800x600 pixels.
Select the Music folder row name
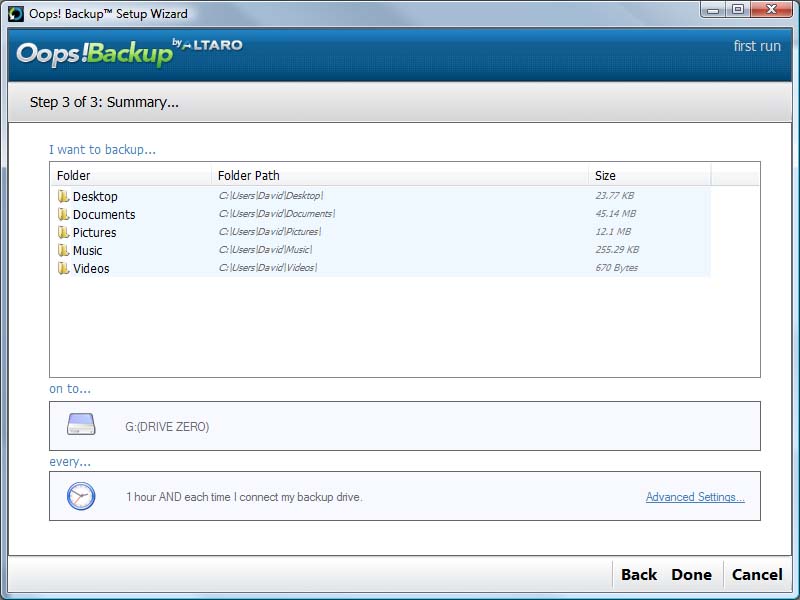pyautogui.click(x=87, y=251)
